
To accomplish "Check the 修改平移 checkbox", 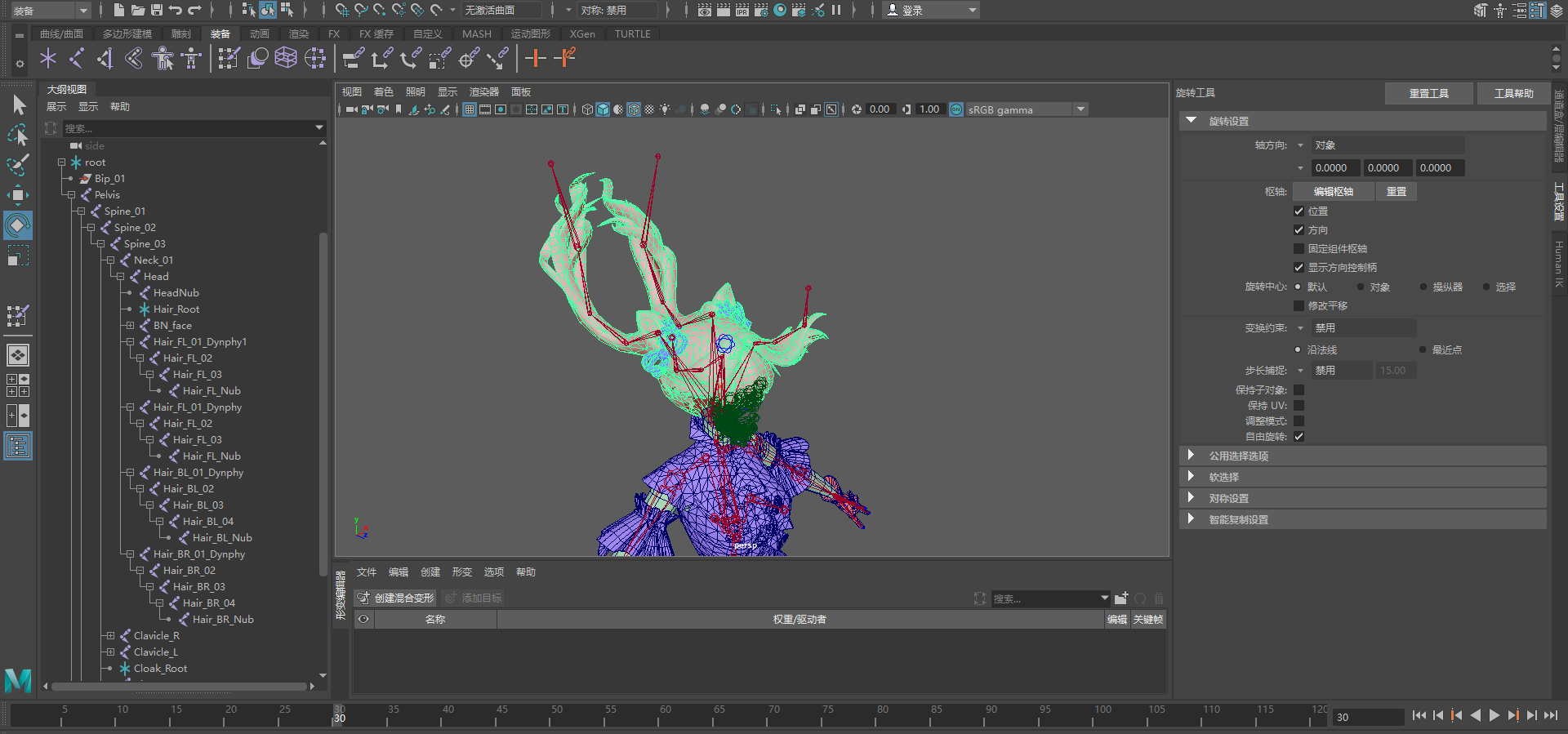I will (1298, 305).
